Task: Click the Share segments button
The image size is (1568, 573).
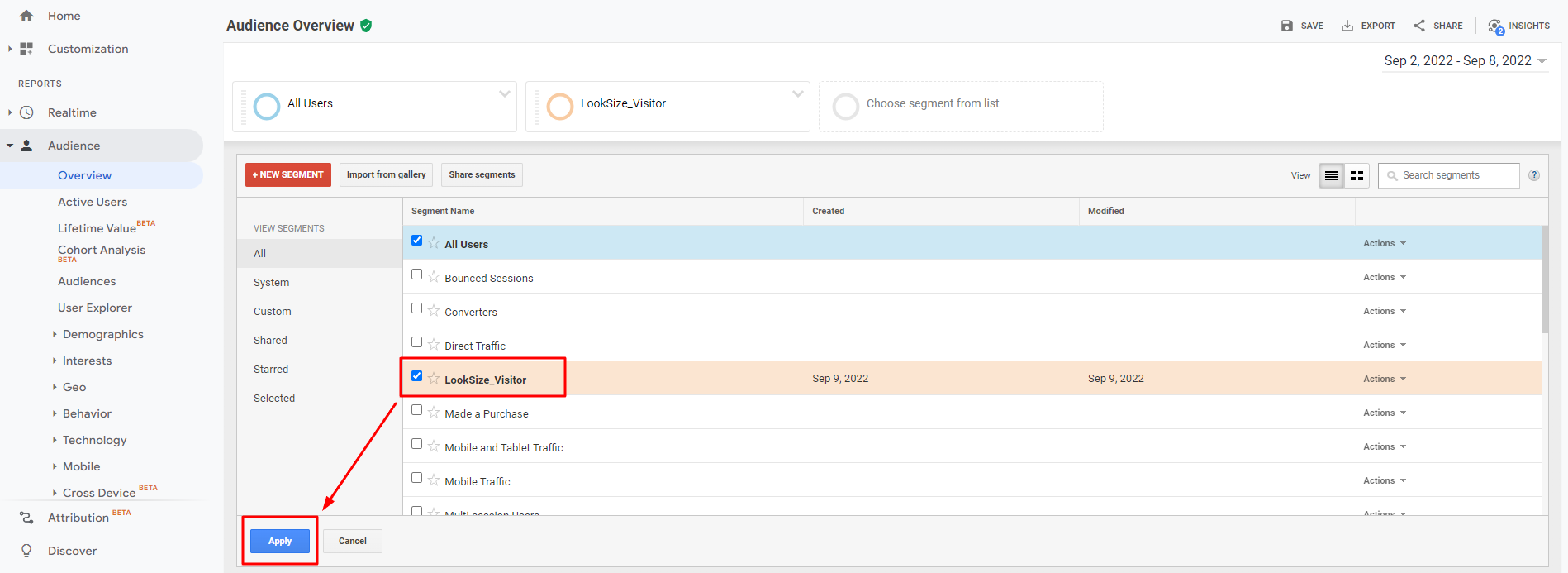Action: [482, 174]
